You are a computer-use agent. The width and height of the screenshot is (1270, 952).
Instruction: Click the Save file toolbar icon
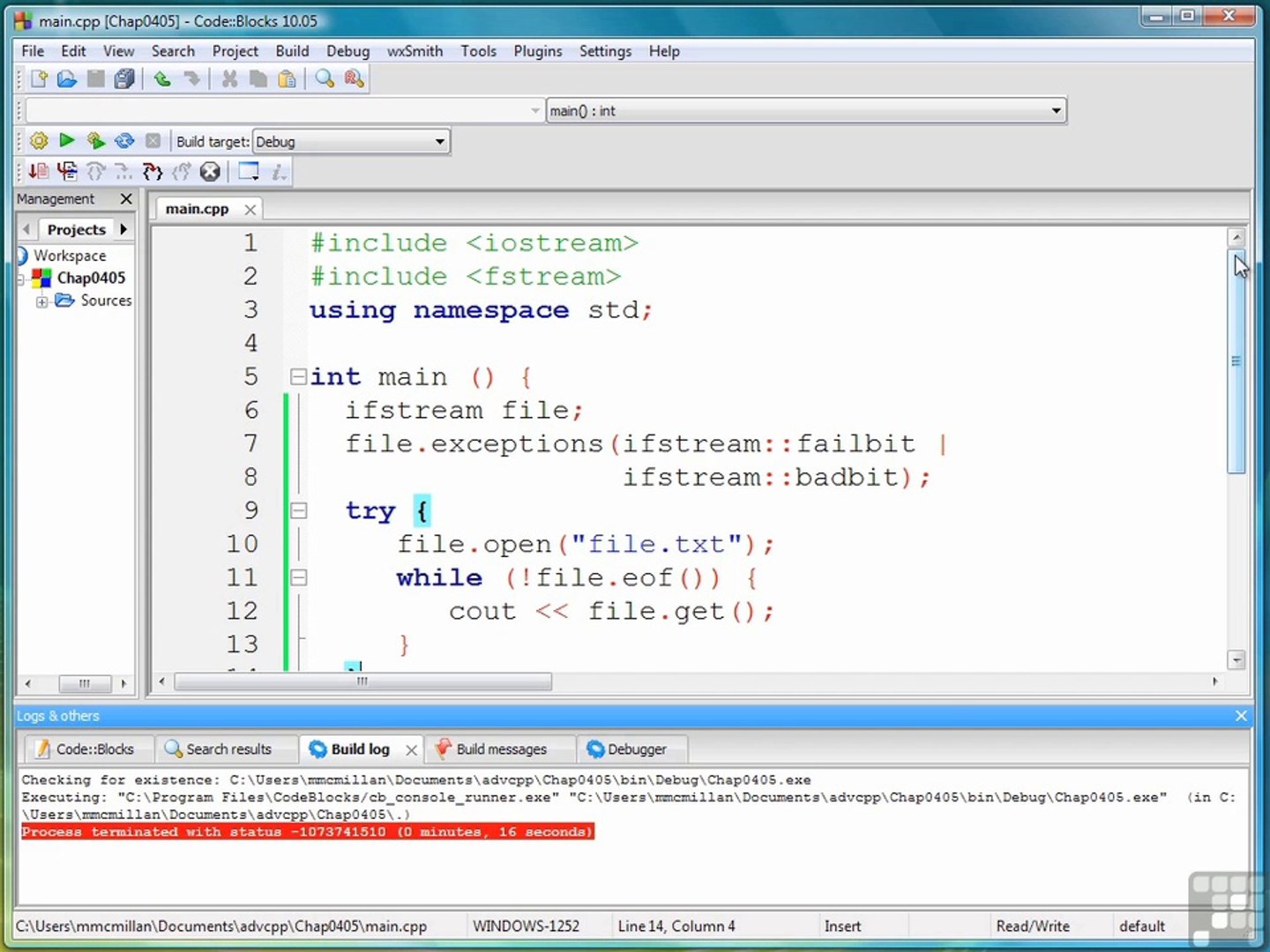(96, 79)
